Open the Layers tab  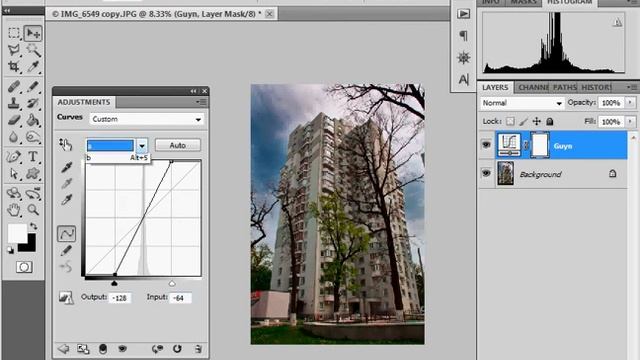point(495,87)
